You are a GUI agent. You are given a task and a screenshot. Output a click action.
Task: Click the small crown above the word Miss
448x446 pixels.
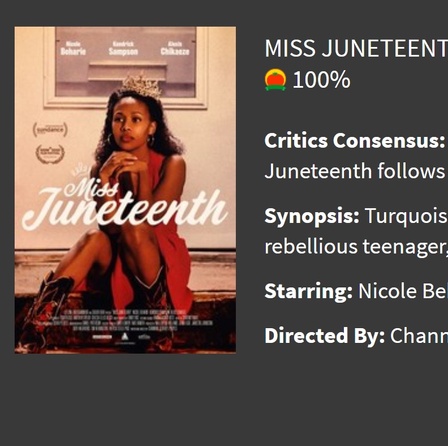pyautogui.click(x=82, y=171)
